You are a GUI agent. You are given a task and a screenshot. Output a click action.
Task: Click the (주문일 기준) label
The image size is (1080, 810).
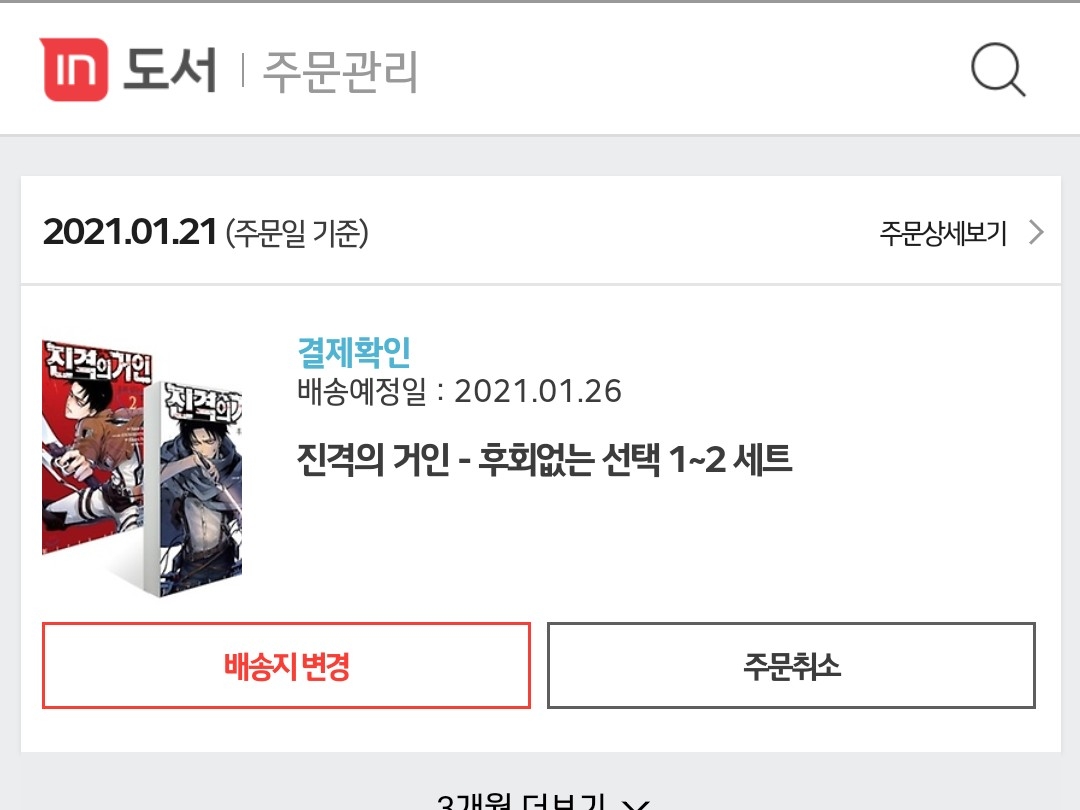click(297, 233)
